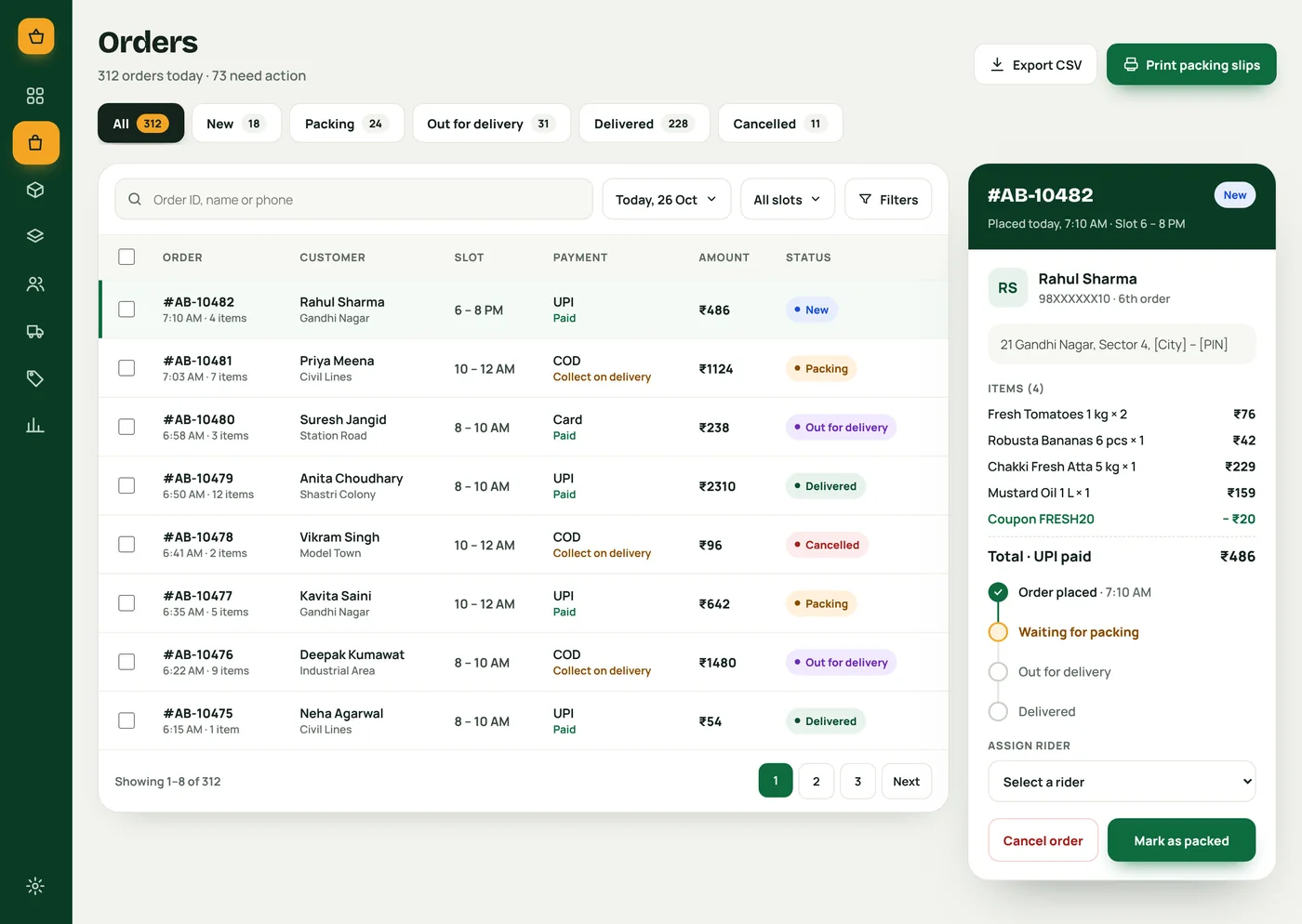Screen dimensions: 1302x924
Task: Click the RS customer avatar
Action: click(x=1007, y=288)
